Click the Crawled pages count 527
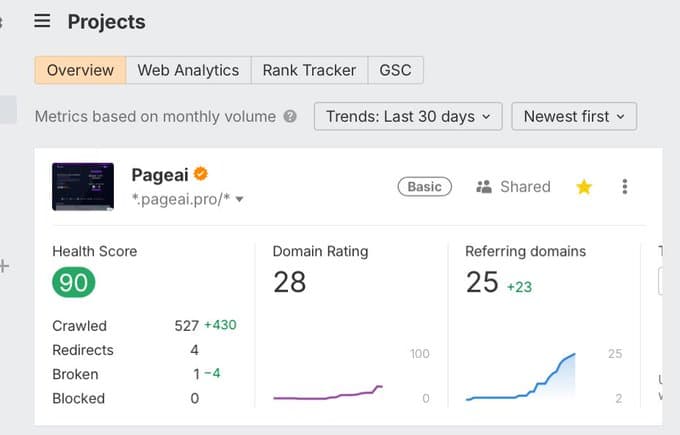Screen dimensions: 680x435 186,325
